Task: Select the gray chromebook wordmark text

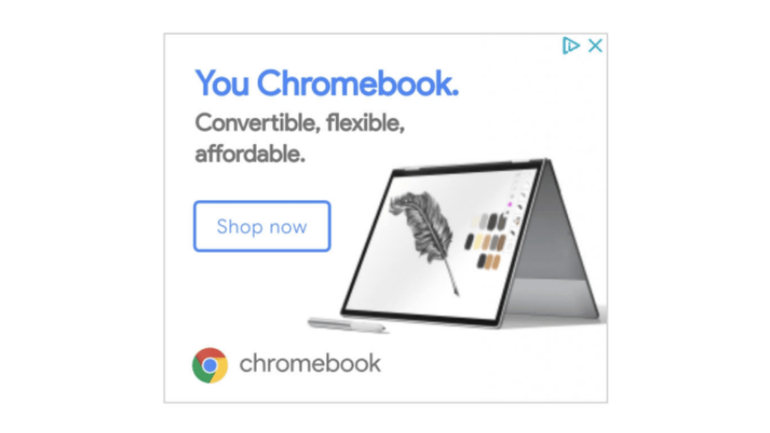Action: point(310,364)
